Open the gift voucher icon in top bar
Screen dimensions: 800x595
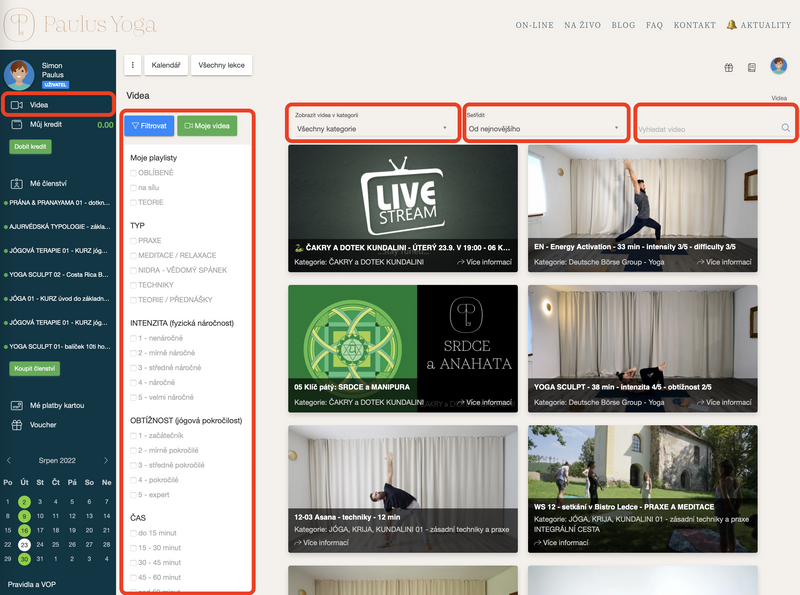click(x=729, y=67)
